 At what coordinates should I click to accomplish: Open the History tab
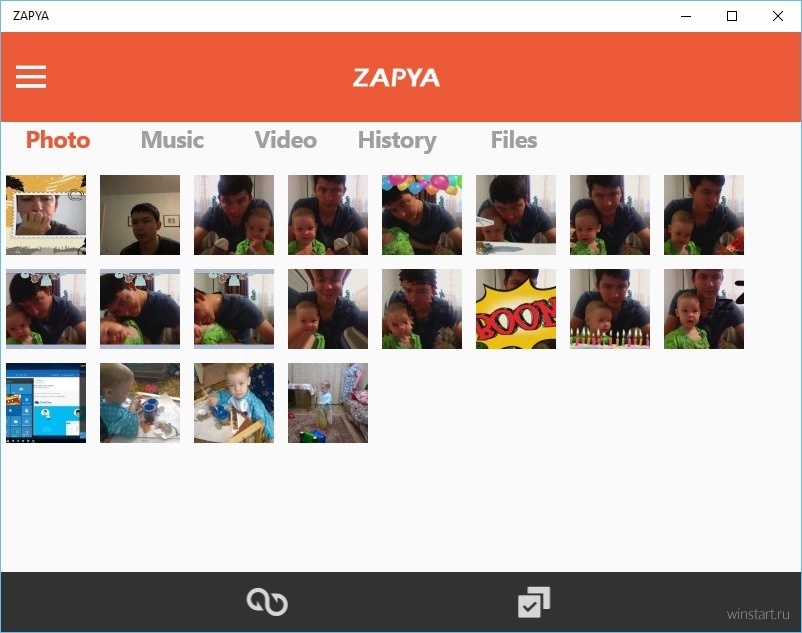(x=397, y=141)
